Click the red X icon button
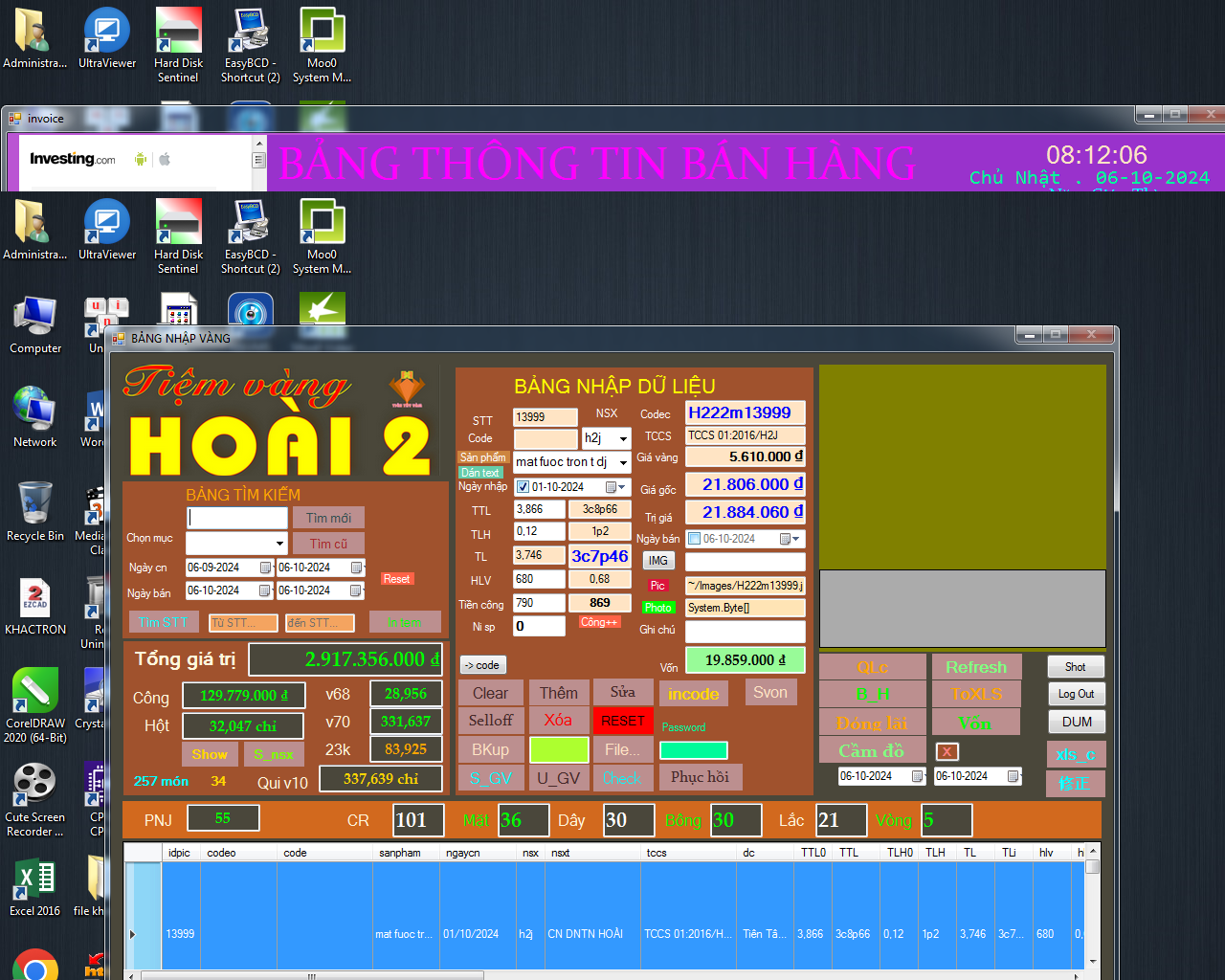 click(x=947, y=752)
